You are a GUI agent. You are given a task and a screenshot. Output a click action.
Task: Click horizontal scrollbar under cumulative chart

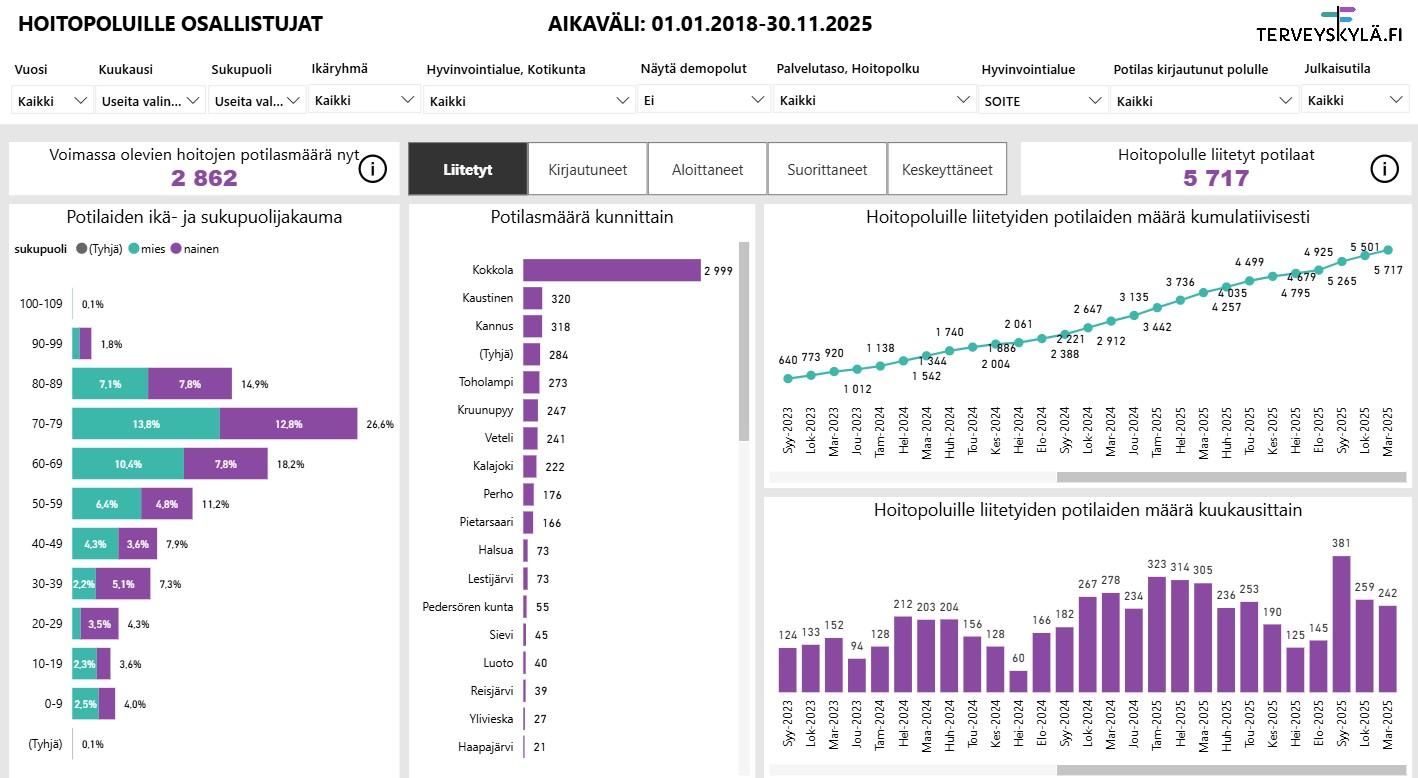pos(1230,478)
